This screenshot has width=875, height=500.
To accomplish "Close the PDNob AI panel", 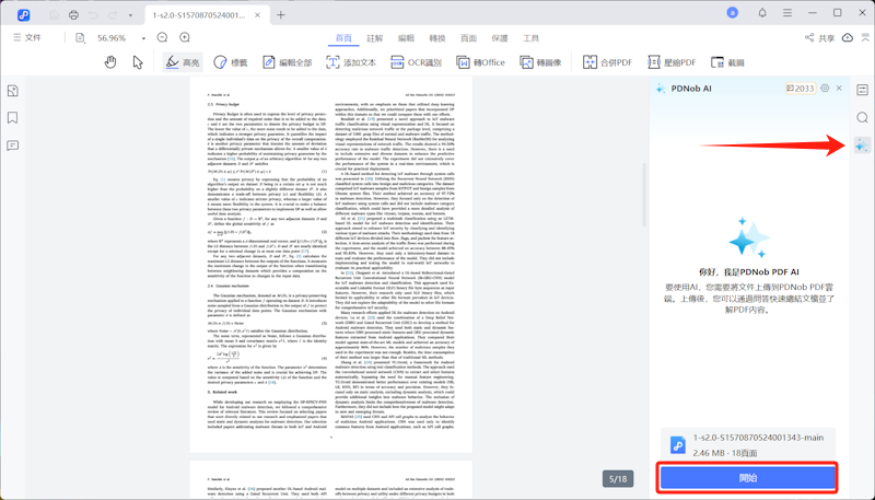I will pyautogui.click(x=839, y=88).
